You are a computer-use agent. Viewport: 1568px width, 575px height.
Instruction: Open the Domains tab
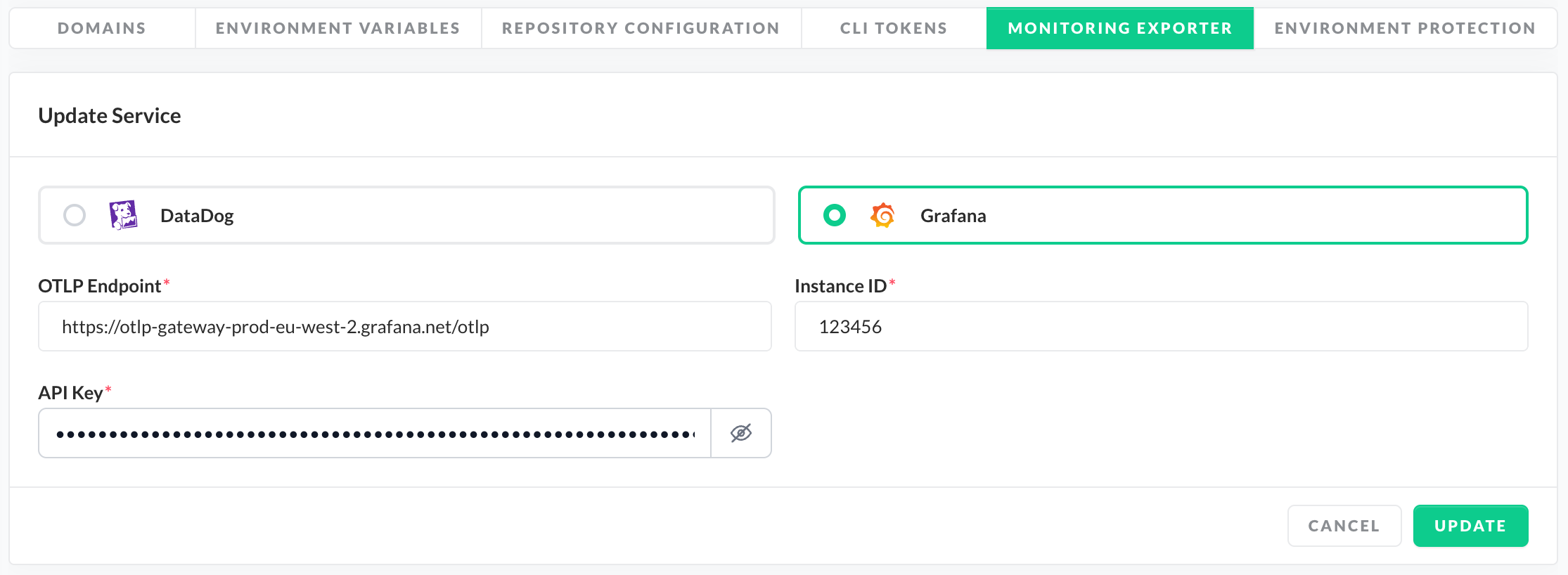coord(102,28)
